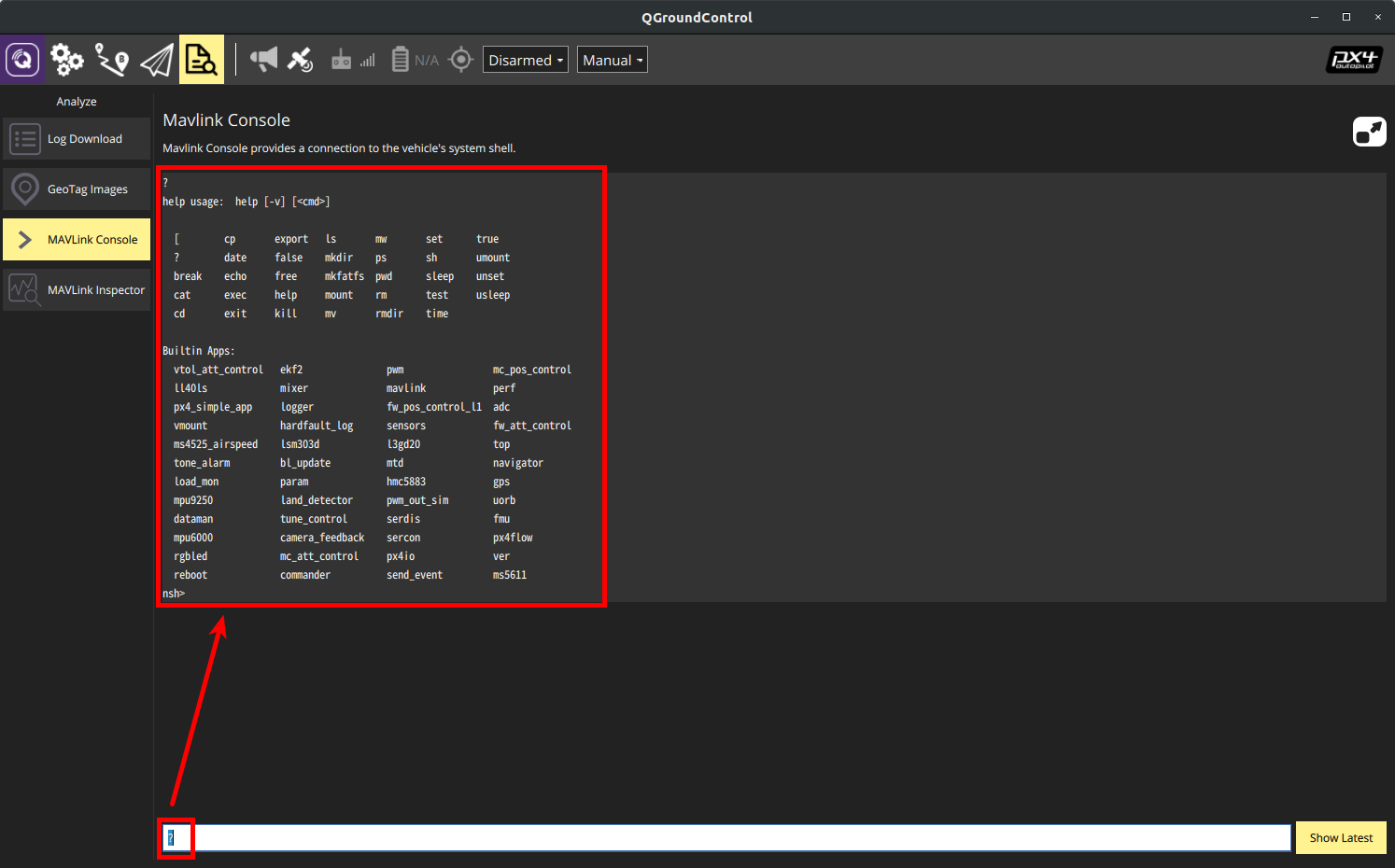Open MAVLink Inspector page

[77, 290]
